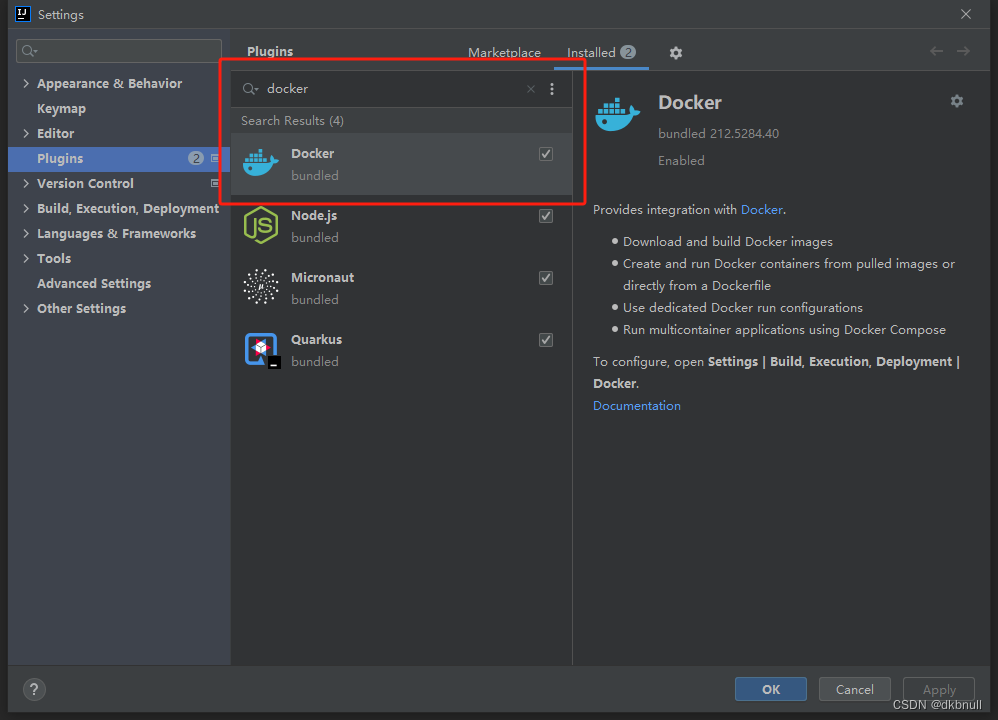
Task: Click the Enabled status text
Action: [x=681, y=160]
